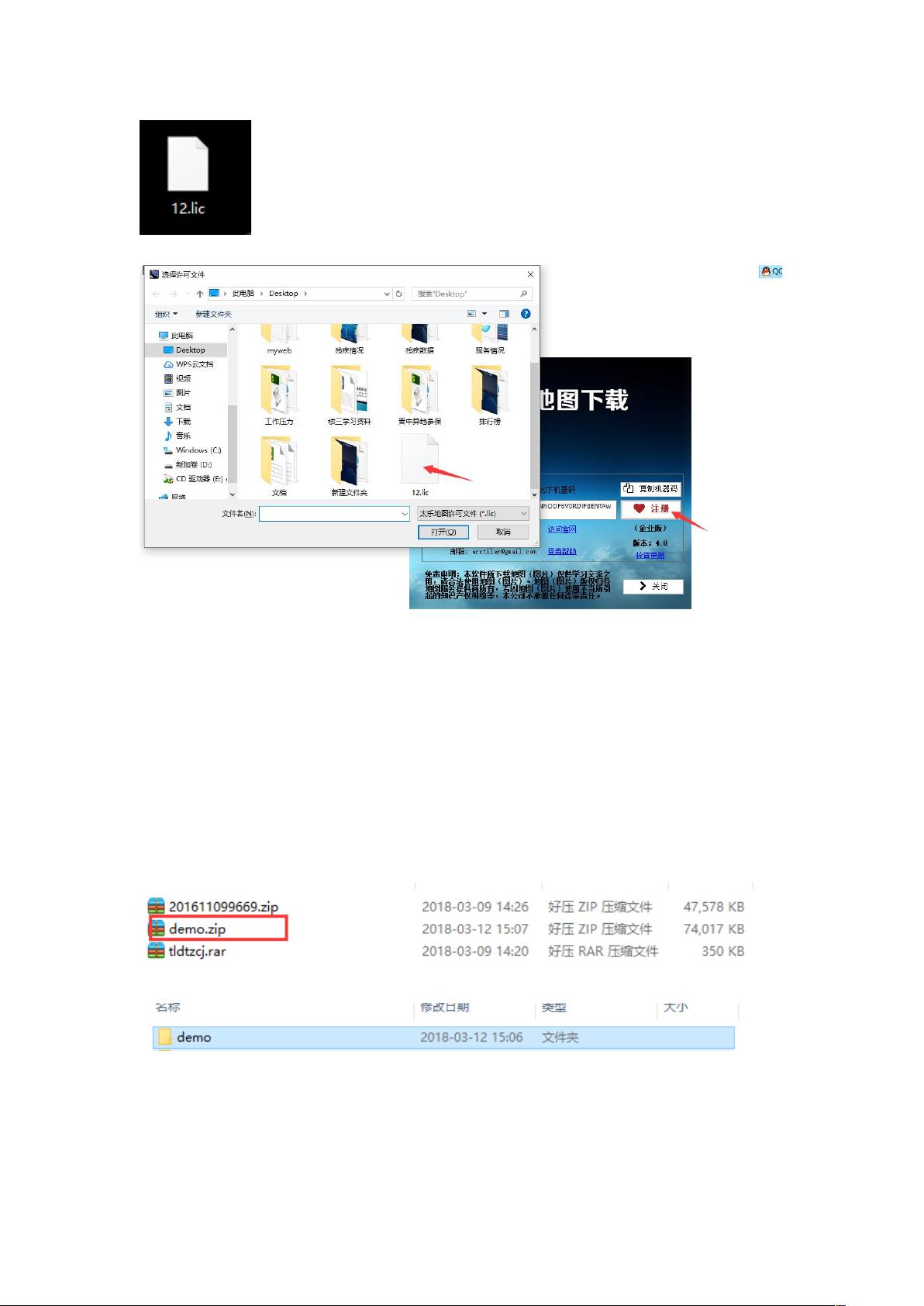Click the 检查更新 link
Image resolution: width=924 pixels, height=1306 pixels.
[x=650, y=555]
